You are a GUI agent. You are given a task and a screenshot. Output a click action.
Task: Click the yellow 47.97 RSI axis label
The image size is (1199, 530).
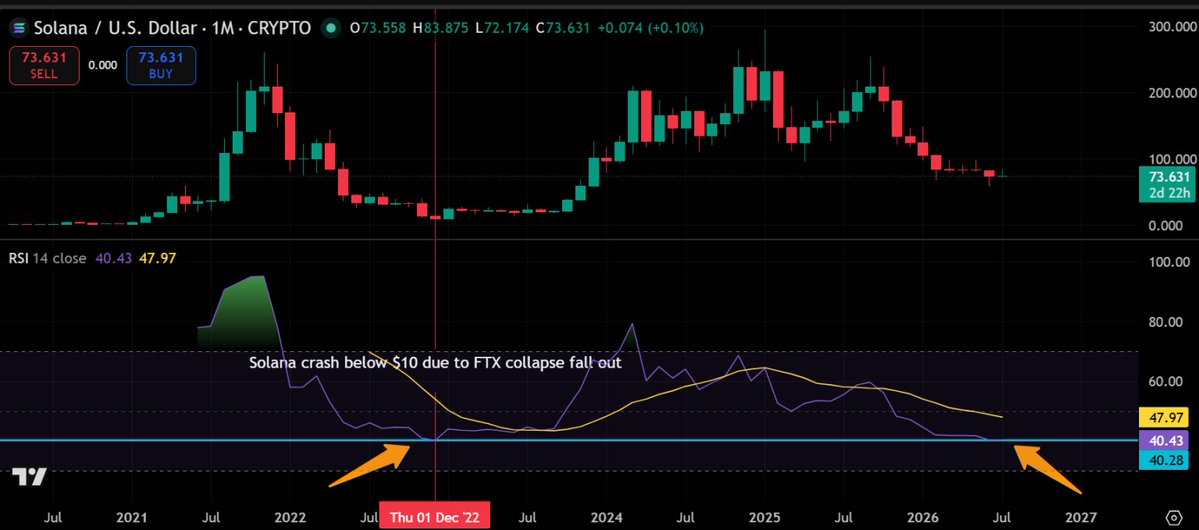1163,418
